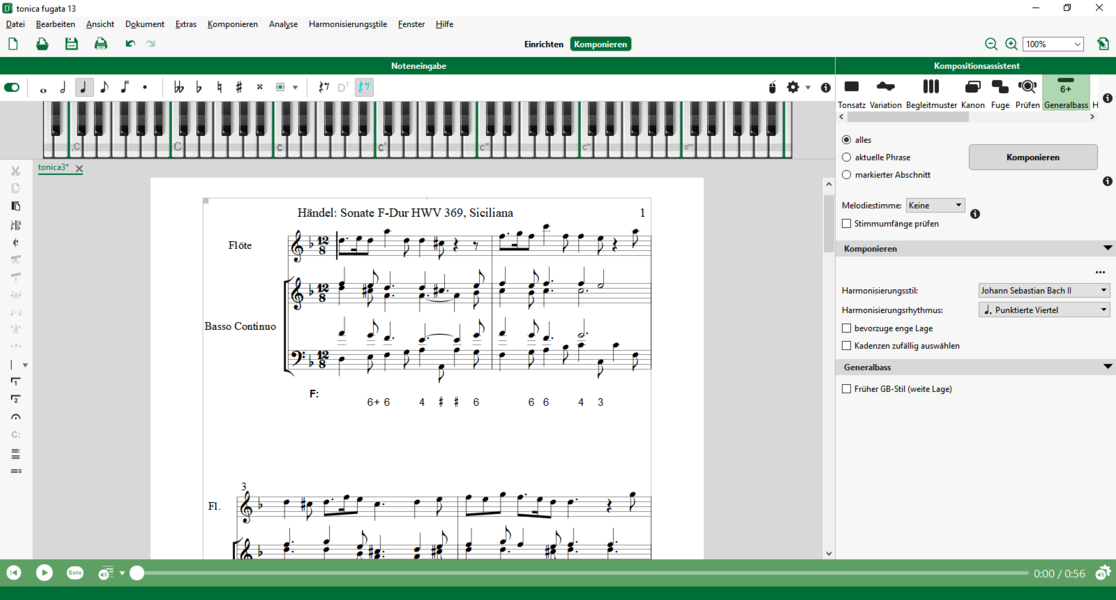The image size is (1116, 600).
Task: Open the Kanon assistant
Action: pos(973,93)
